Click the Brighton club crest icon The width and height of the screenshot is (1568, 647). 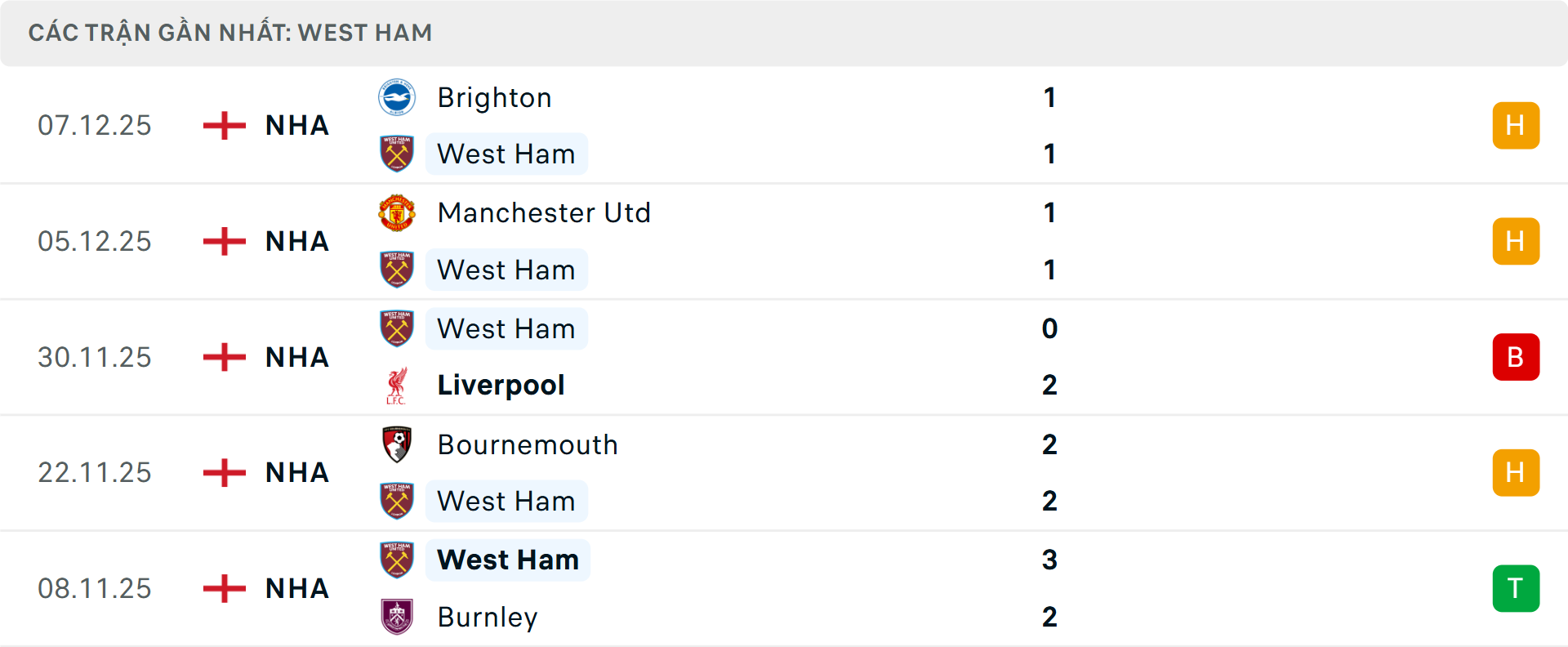pos(397,96)
